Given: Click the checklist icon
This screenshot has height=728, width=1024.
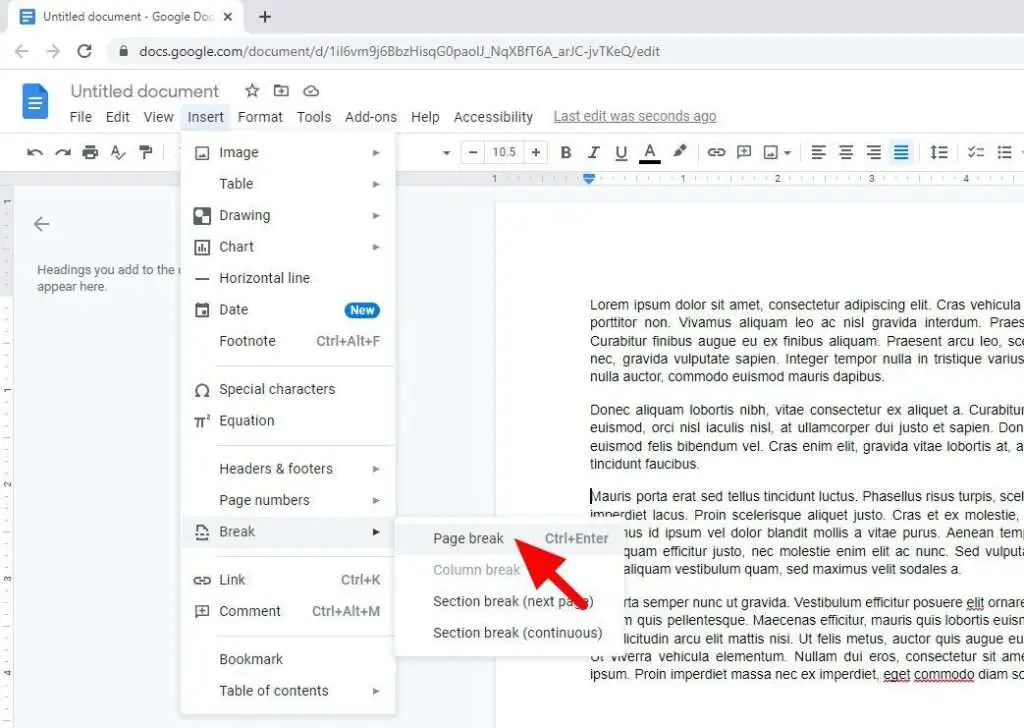Looking at the screenshot, I should [976, 153].
